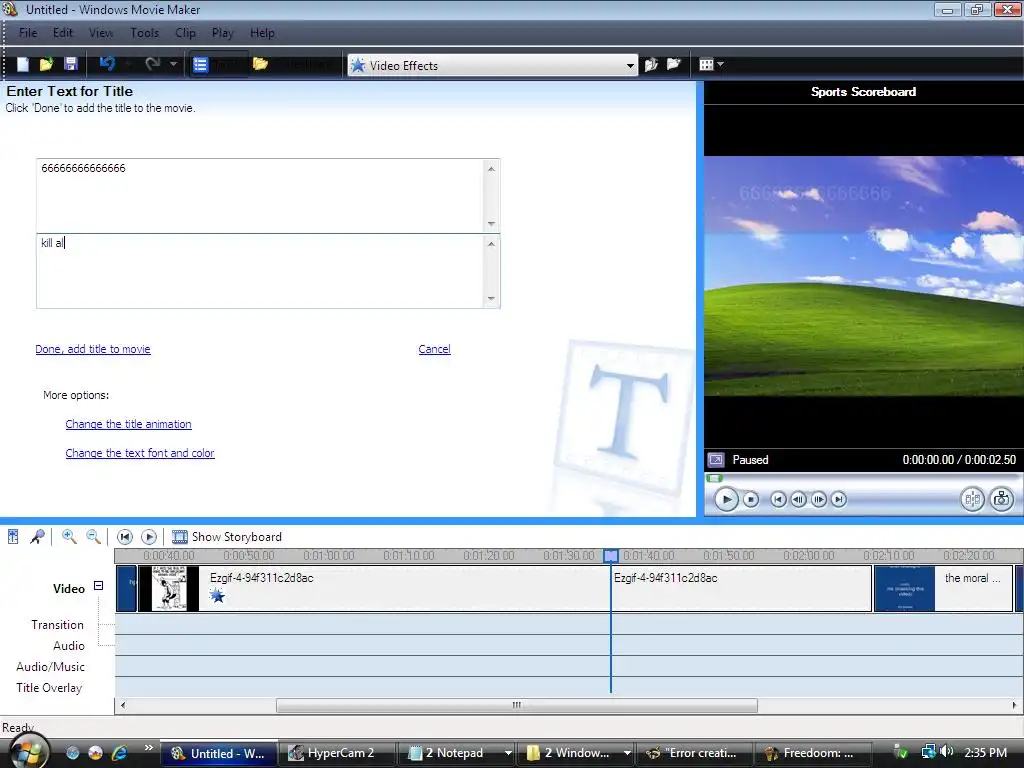This screenshot has height=768, width=1024.
Task: Select the first Ezgif-4-94f311c2d8ac clip with the effect star
Action: [374, 588]
